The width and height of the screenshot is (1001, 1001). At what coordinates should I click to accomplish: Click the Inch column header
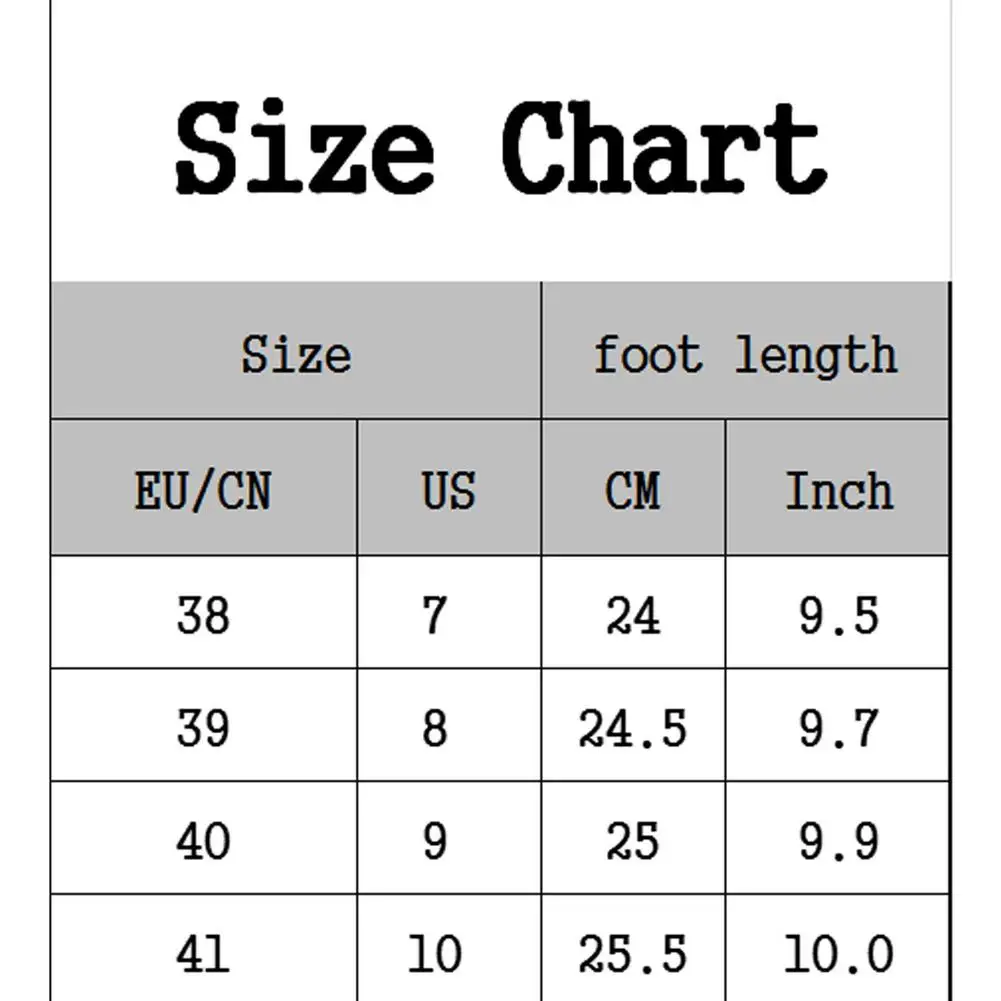coord(838,491)
